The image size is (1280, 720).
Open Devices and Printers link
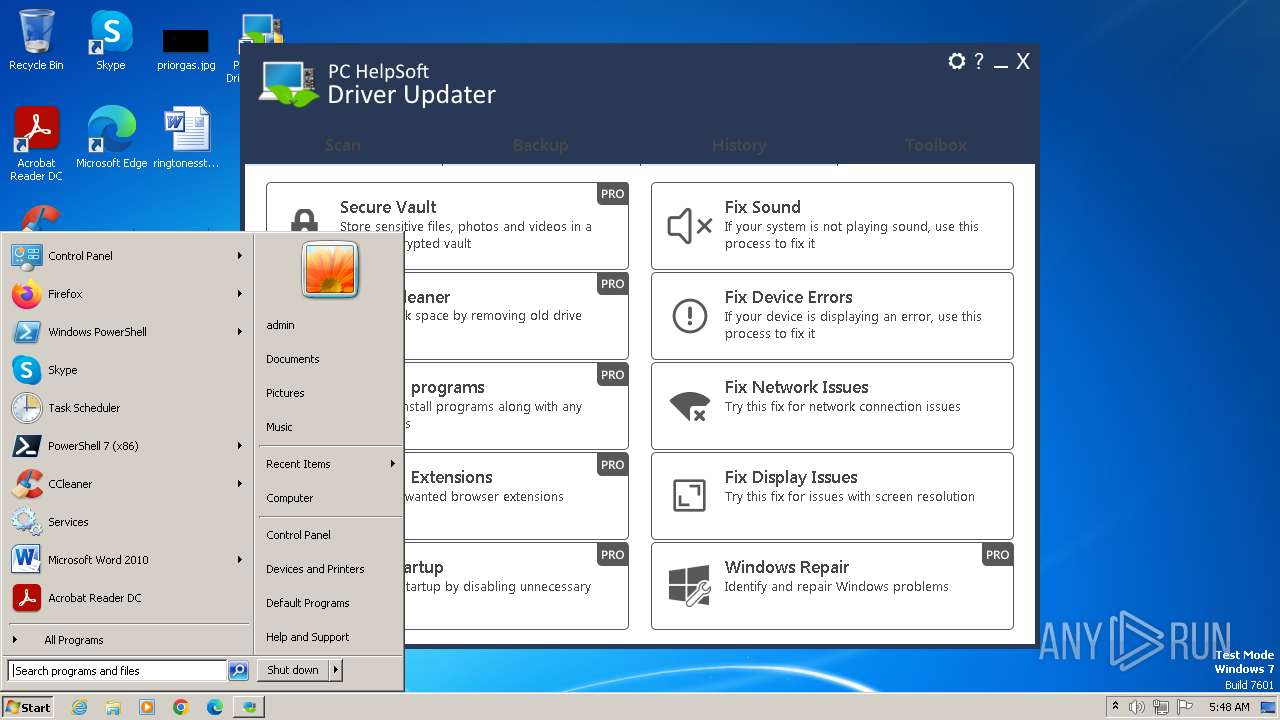click(315, 569)
